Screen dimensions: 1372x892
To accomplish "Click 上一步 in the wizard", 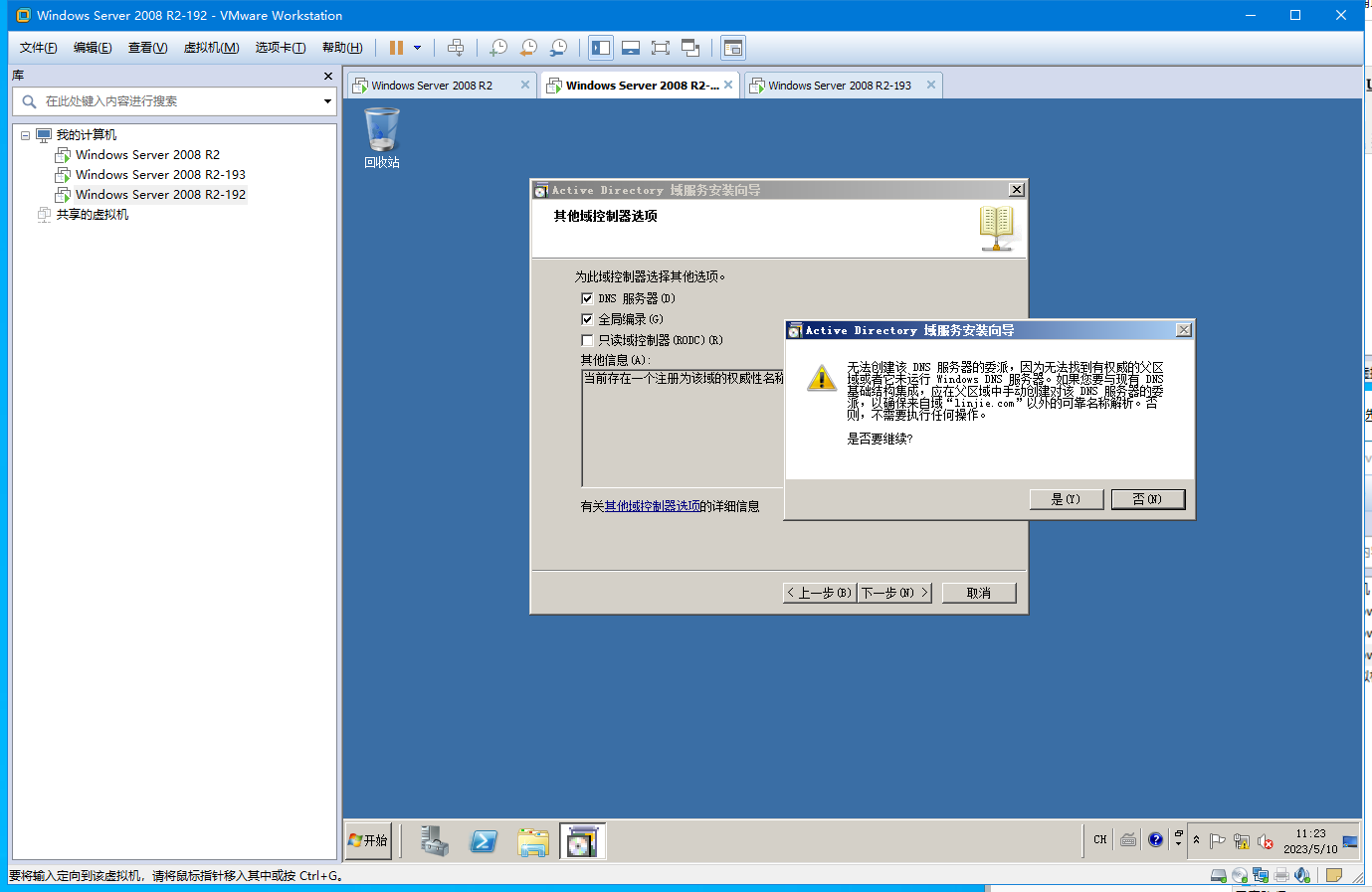I will click(x=820, y=593).
